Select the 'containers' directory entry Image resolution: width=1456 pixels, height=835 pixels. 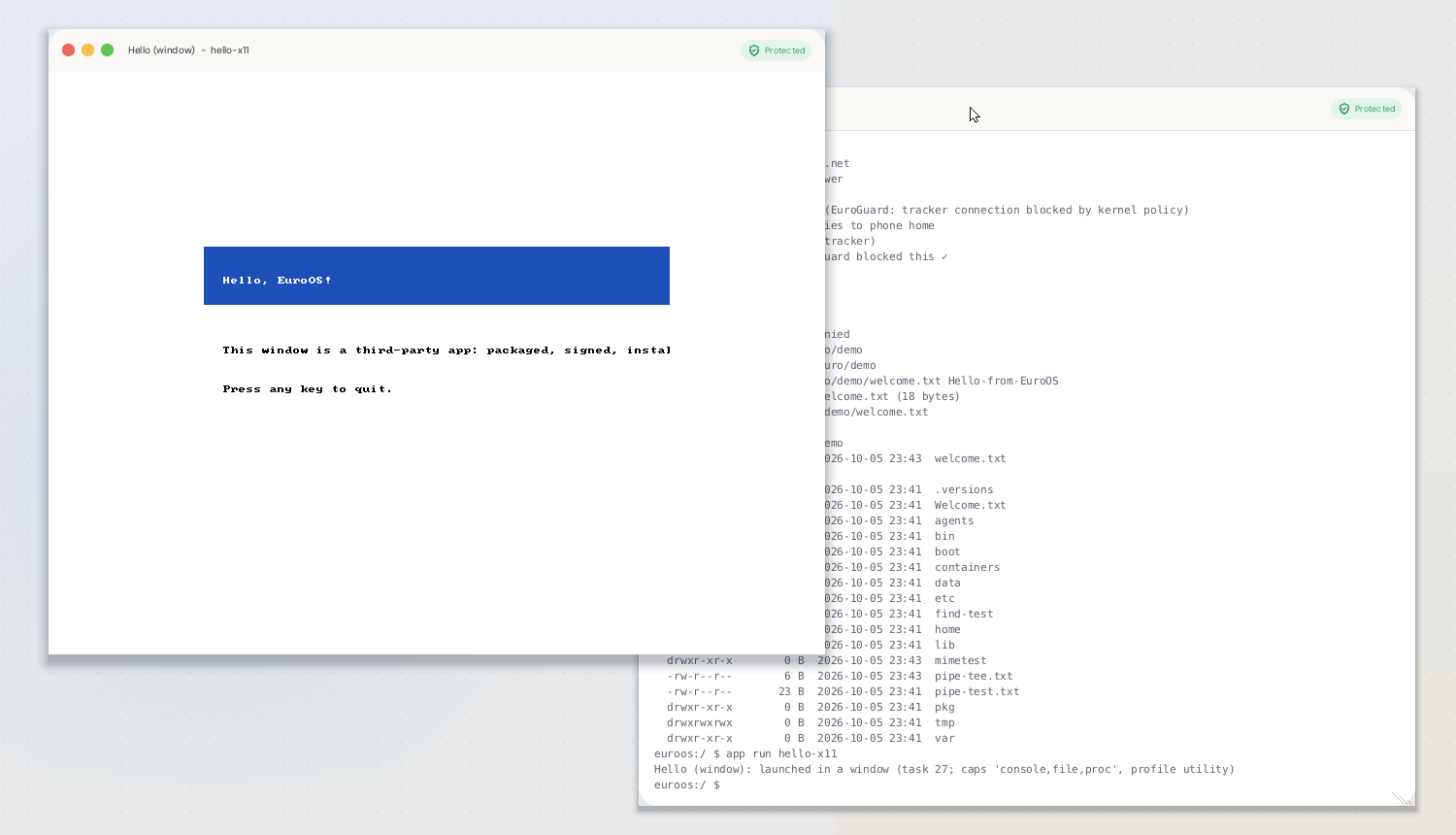(x=967, y=567)
